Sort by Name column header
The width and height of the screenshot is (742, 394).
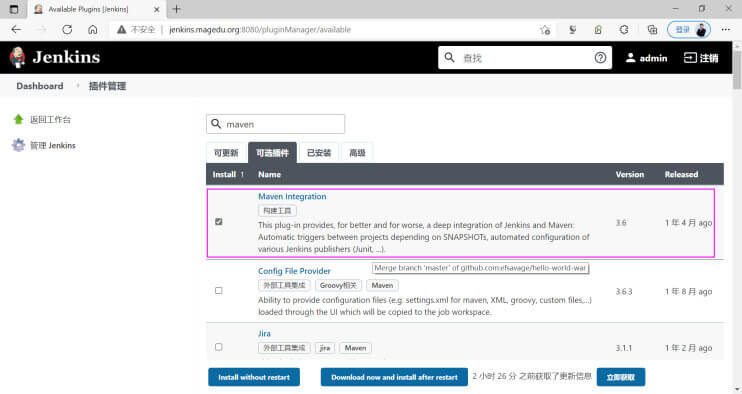(x=269, y=175)
